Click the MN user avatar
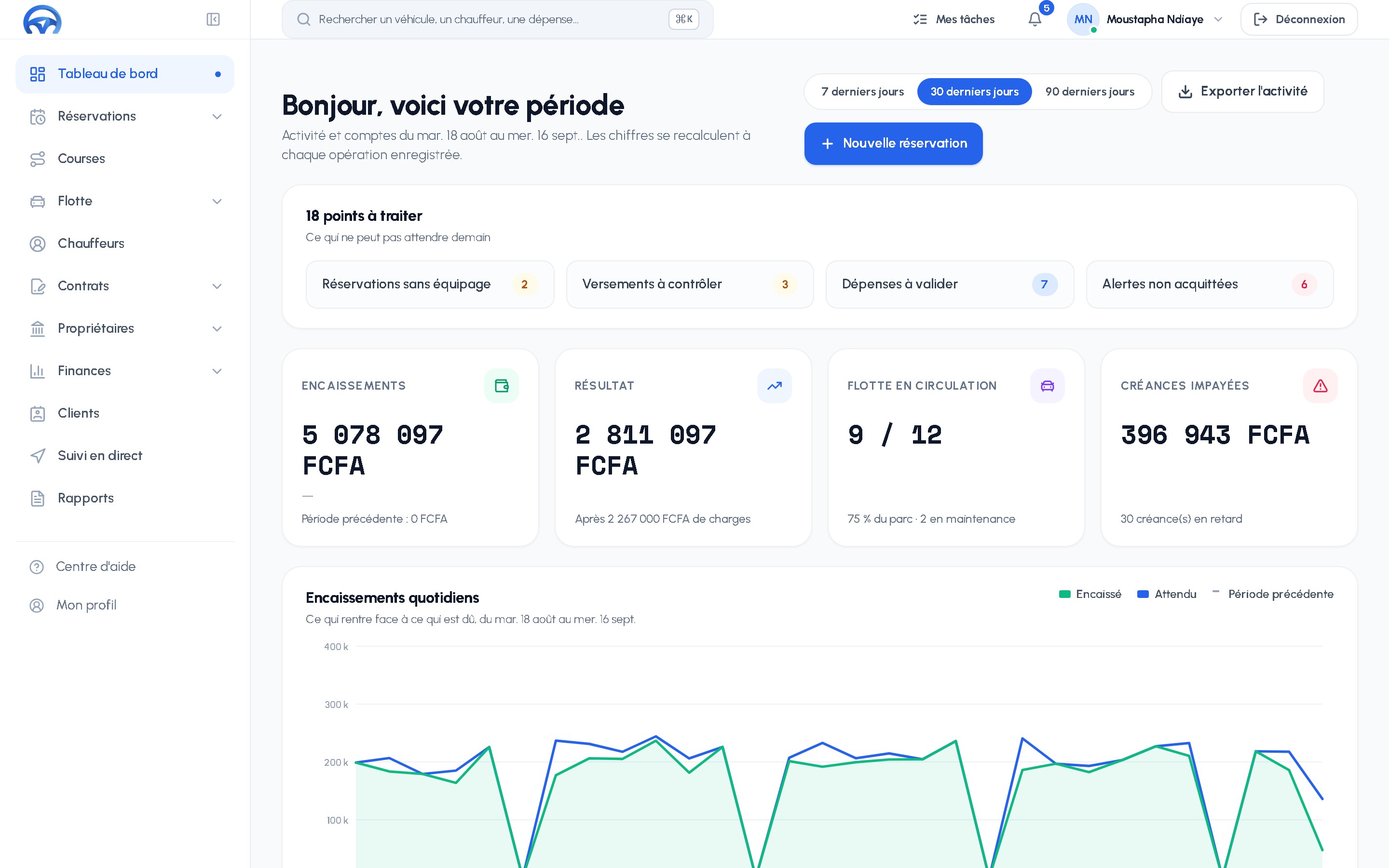1389x868 pixels. pos(1082,19)
